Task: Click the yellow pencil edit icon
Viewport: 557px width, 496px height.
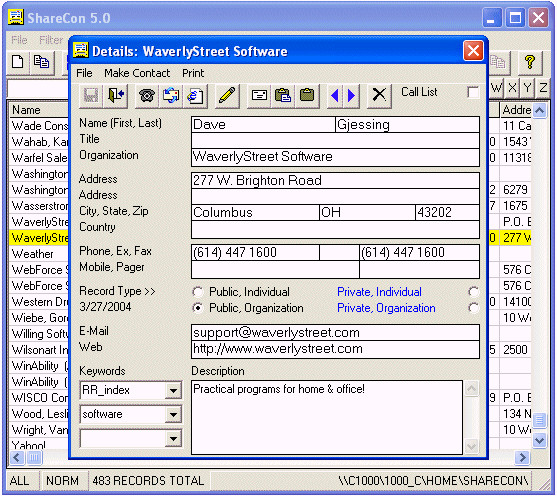Action: coord(227,96)
